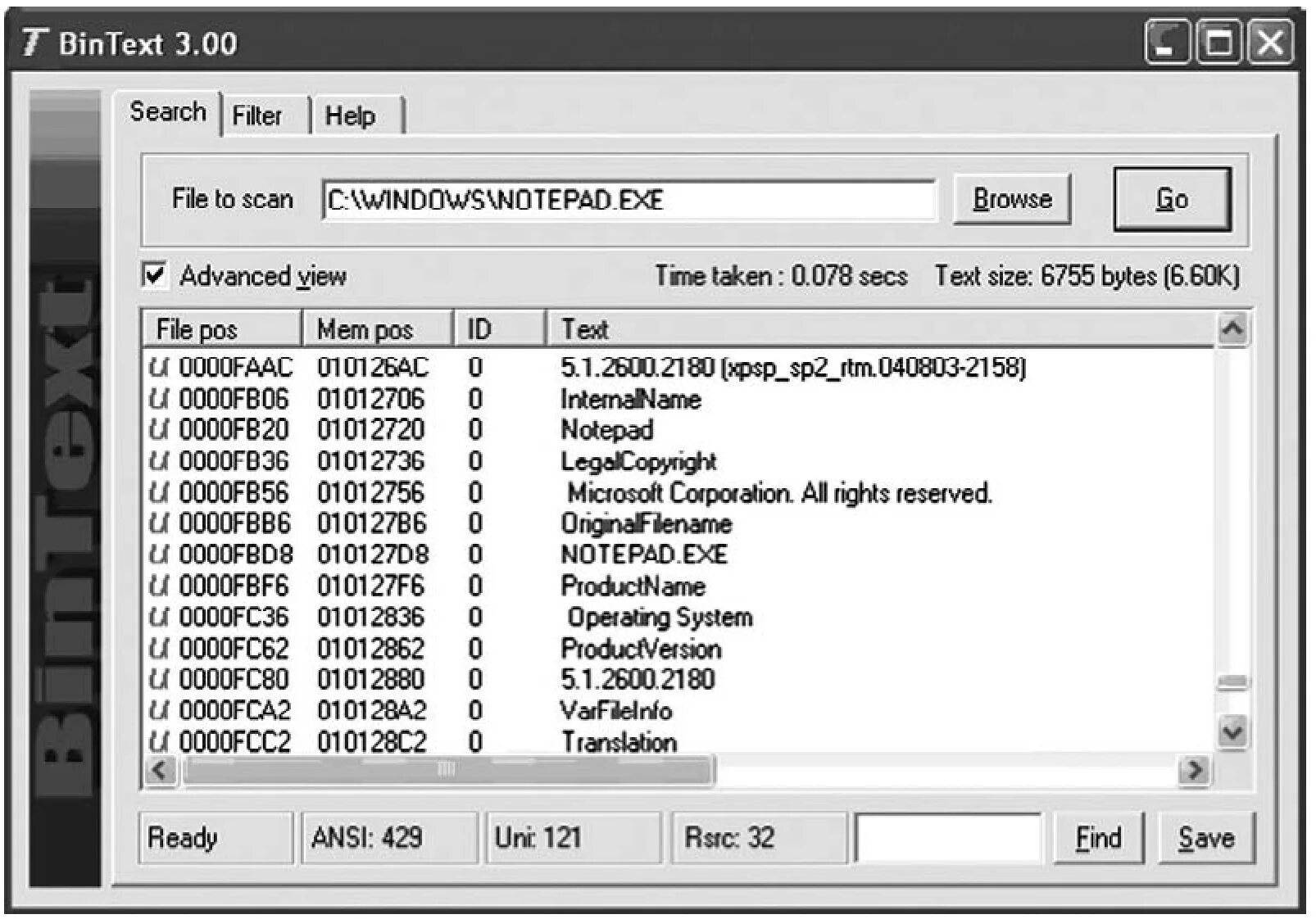Click the Unicode icon on the 0000FC36 row

[x=159, y=617]
